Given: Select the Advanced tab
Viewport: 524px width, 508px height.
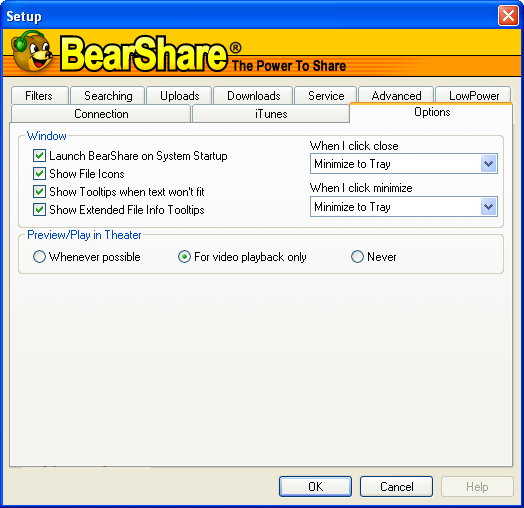Looking at the screenshot, I should (x=396, y=96).
